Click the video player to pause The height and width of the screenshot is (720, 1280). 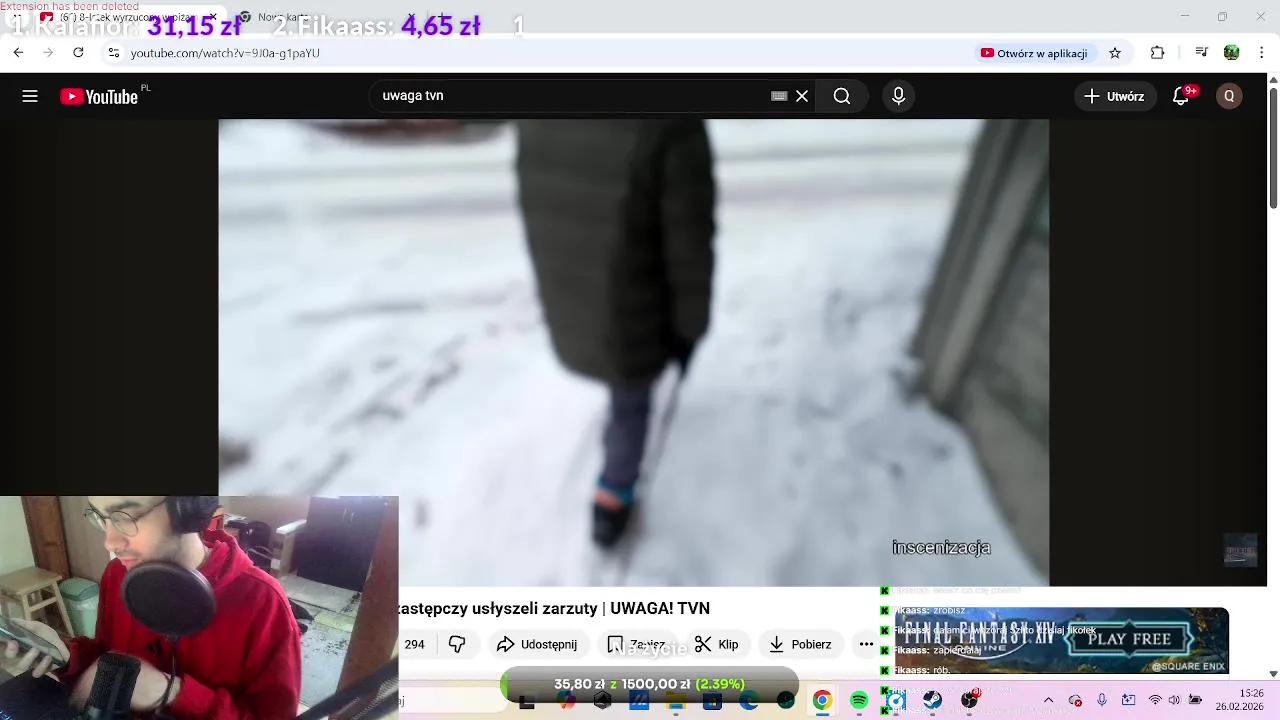[633, 352]
